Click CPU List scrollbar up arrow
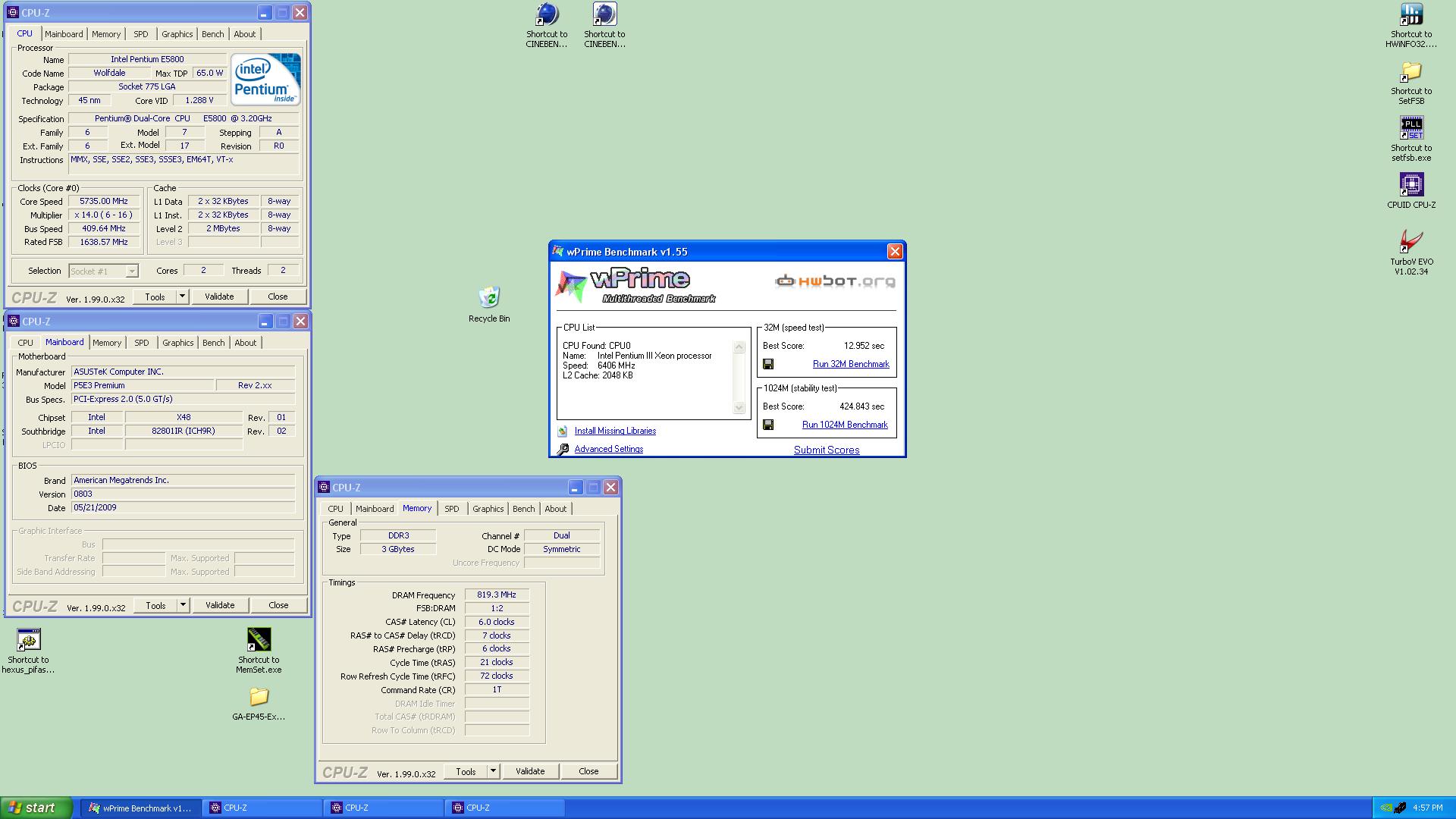This screenshot has width=1456, height=819. pos(739,347)
